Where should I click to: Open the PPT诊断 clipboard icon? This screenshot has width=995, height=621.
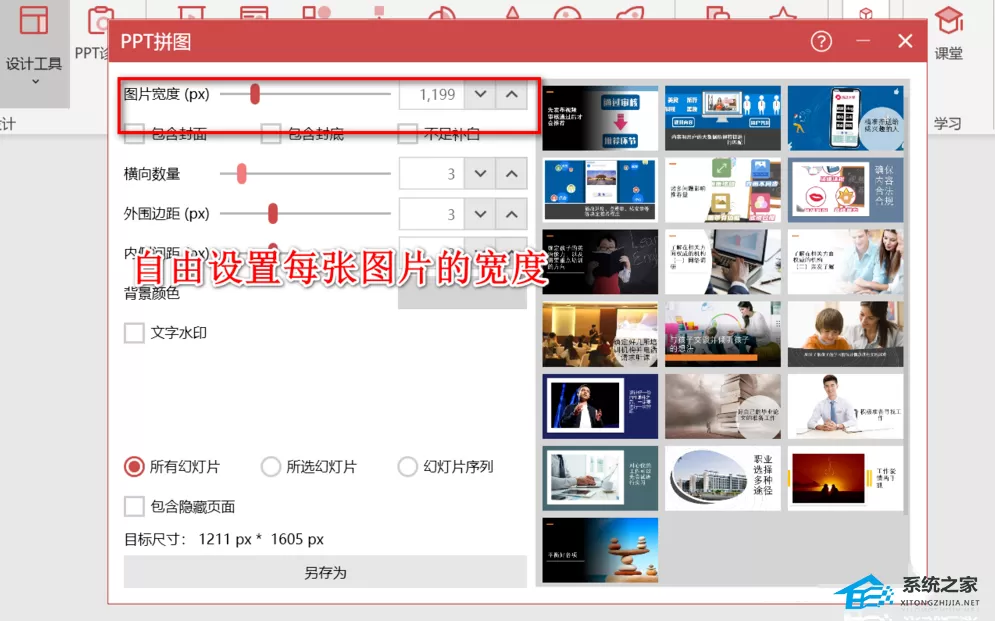[98, 20]
